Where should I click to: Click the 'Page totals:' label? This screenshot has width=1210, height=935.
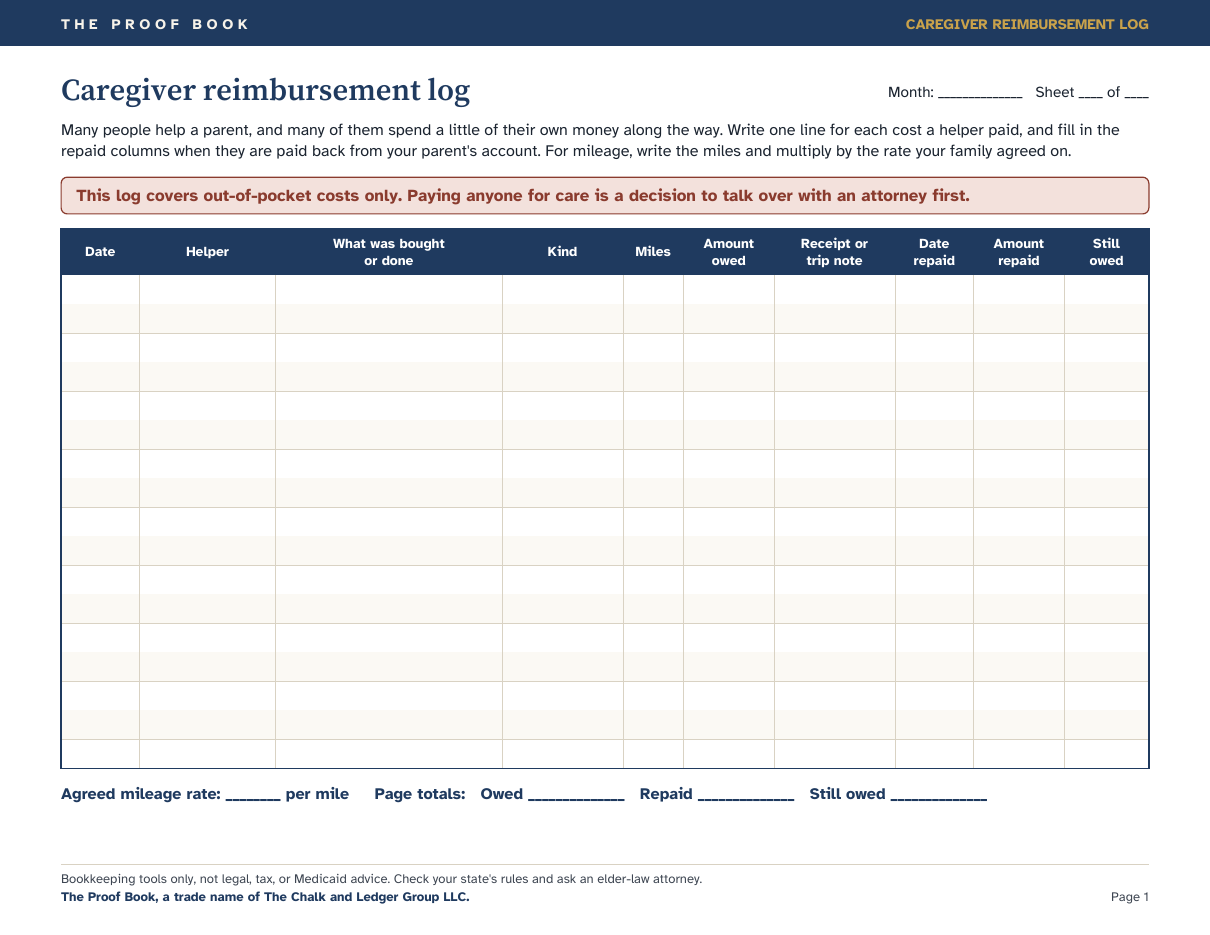point(420,794)
